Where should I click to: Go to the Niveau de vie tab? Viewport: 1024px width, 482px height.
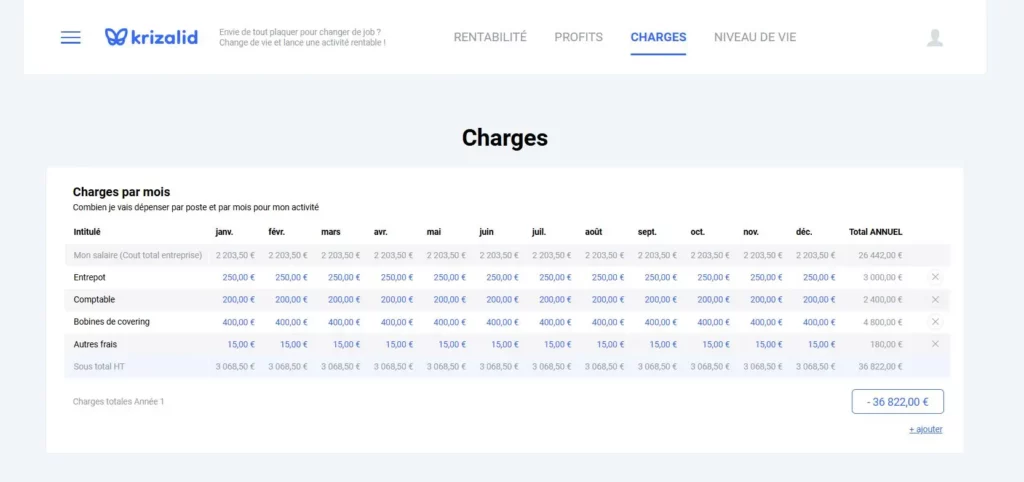coord(755,38)
